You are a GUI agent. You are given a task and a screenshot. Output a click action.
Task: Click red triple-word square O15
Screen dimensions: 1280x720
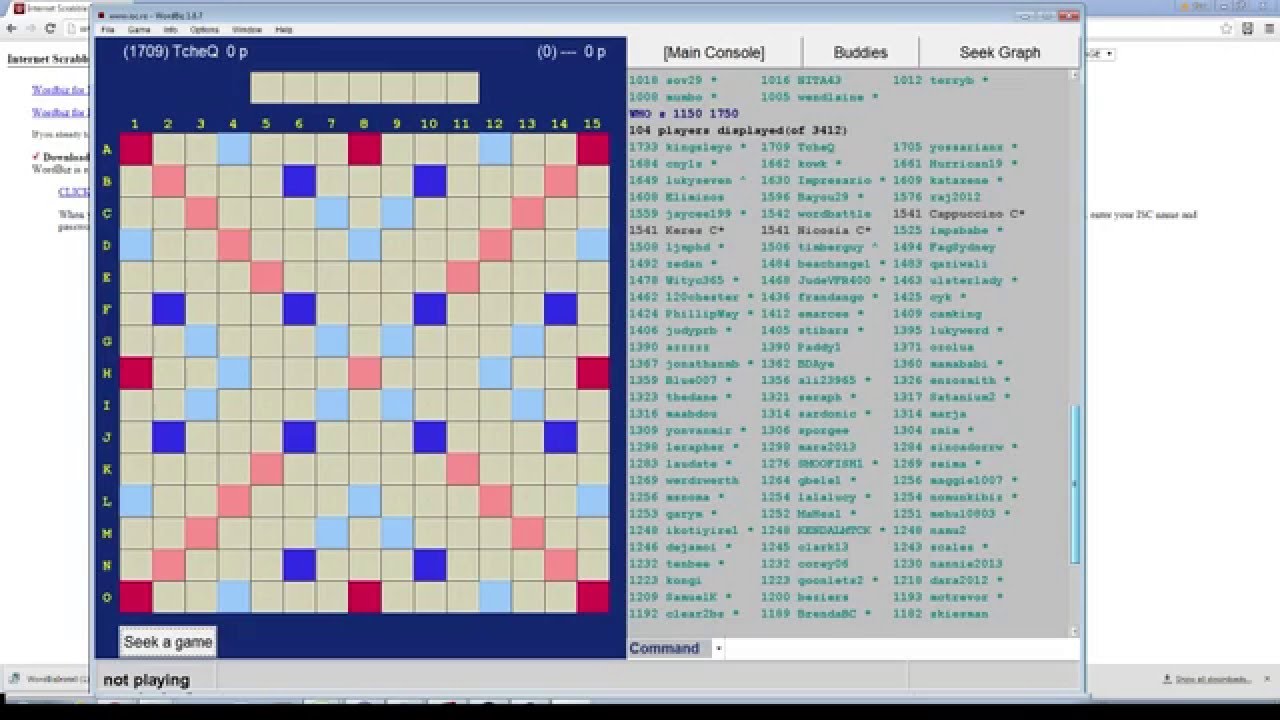point(593,597)
